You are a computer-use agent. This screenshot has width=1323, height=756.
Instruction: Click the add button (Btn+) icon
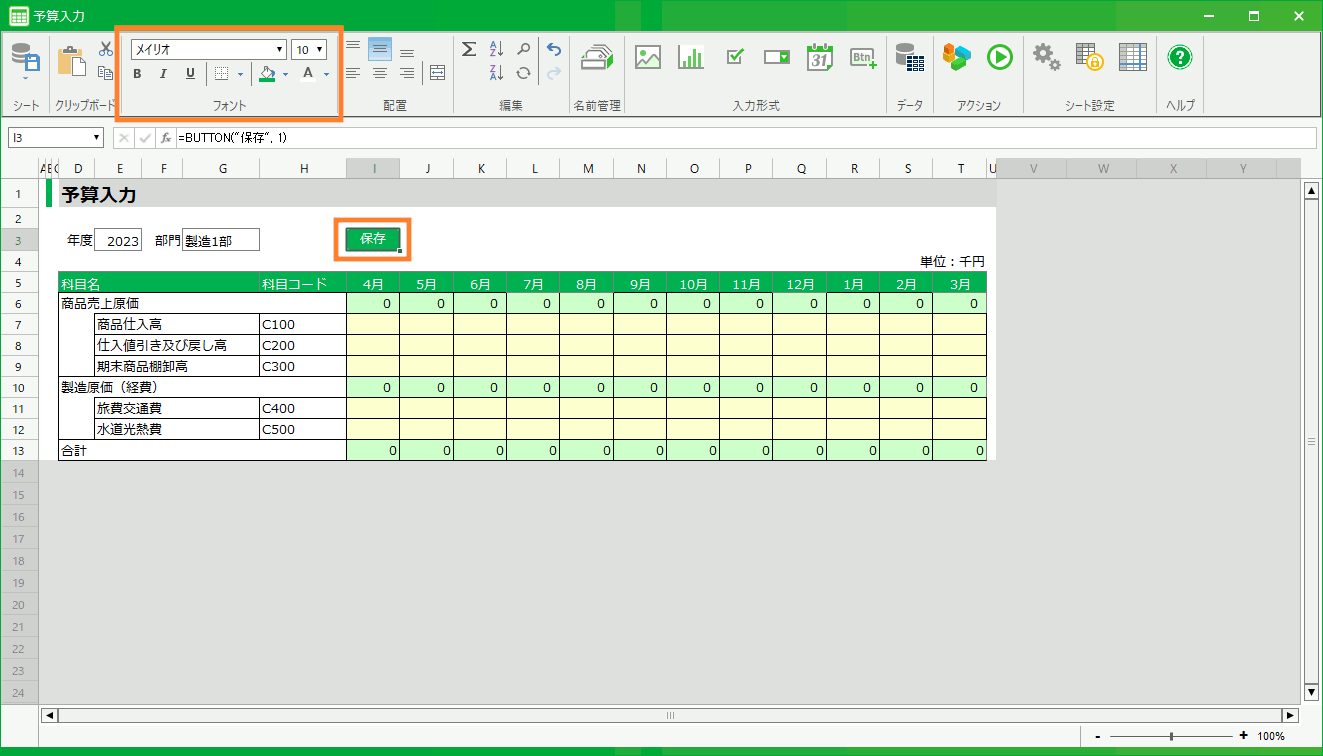[863, 57]
